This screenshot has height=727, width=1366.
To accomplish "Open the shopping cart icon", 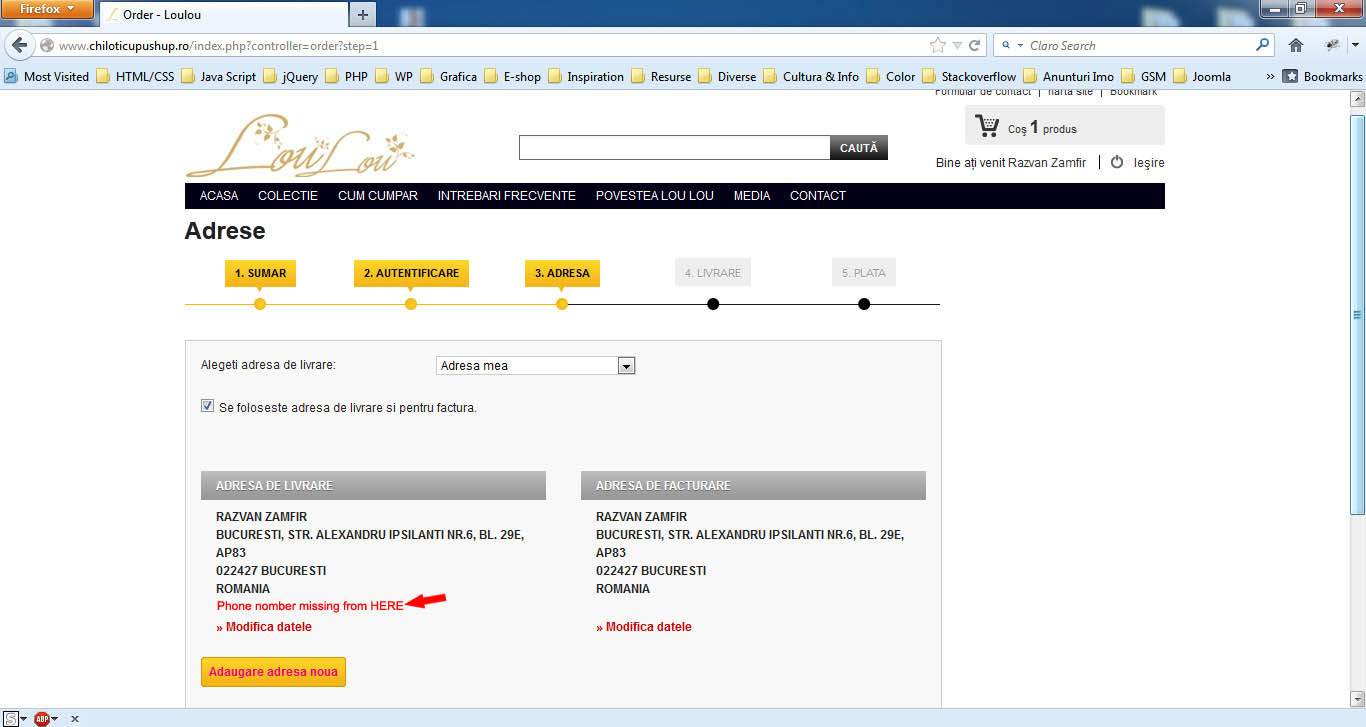I will click(987, 126).
